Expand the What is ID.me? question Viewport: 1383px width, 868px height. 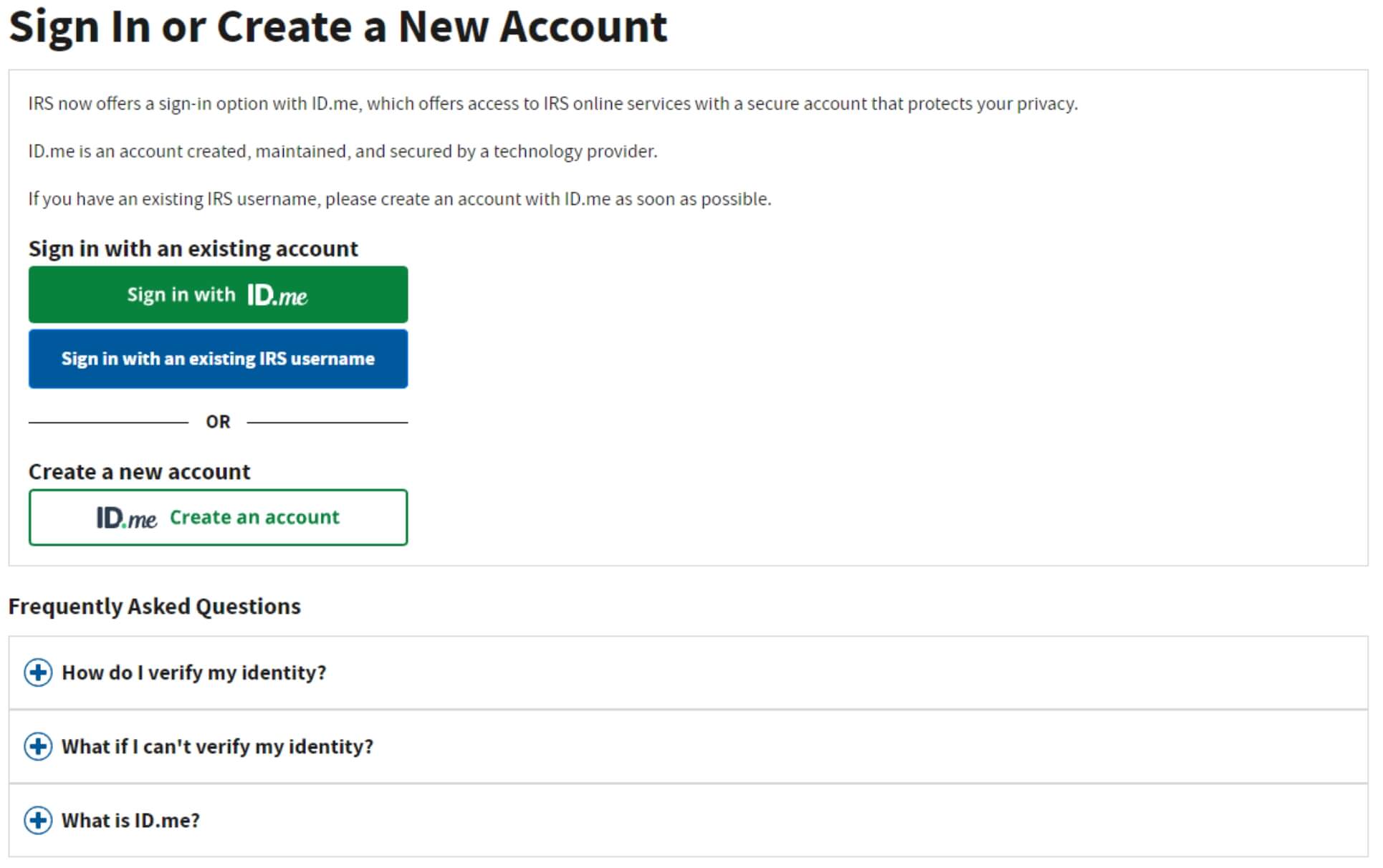[130, 820]
